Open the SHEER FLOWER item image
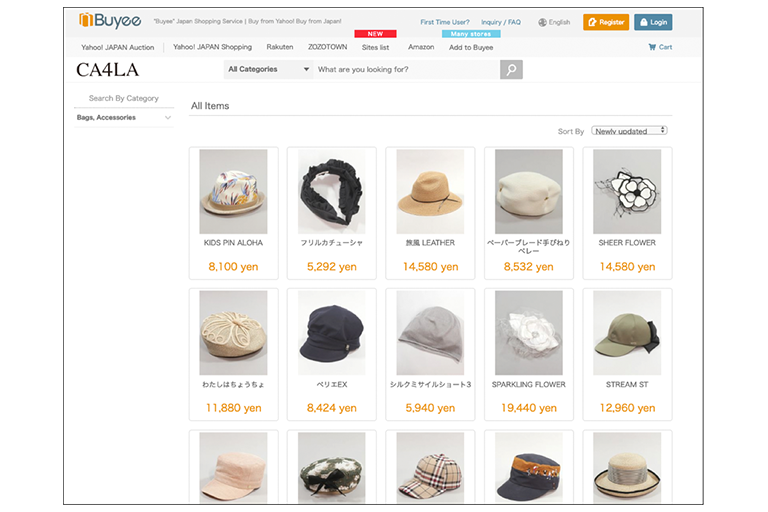This screenshot has width=768, height=512. click(627, 192)
